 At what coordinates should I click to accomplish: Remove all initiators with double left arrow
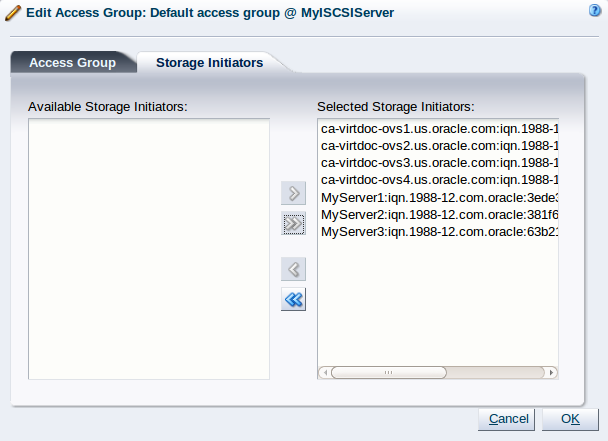(293, 299)
